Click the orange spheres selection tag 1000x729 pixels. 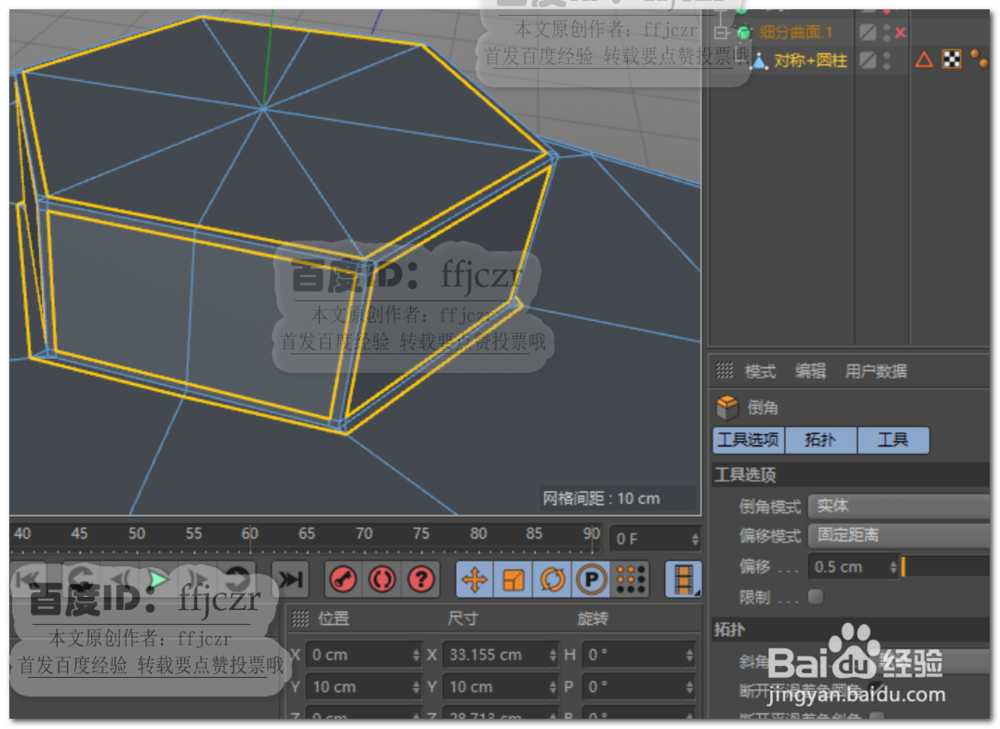(x=979, y=59)
